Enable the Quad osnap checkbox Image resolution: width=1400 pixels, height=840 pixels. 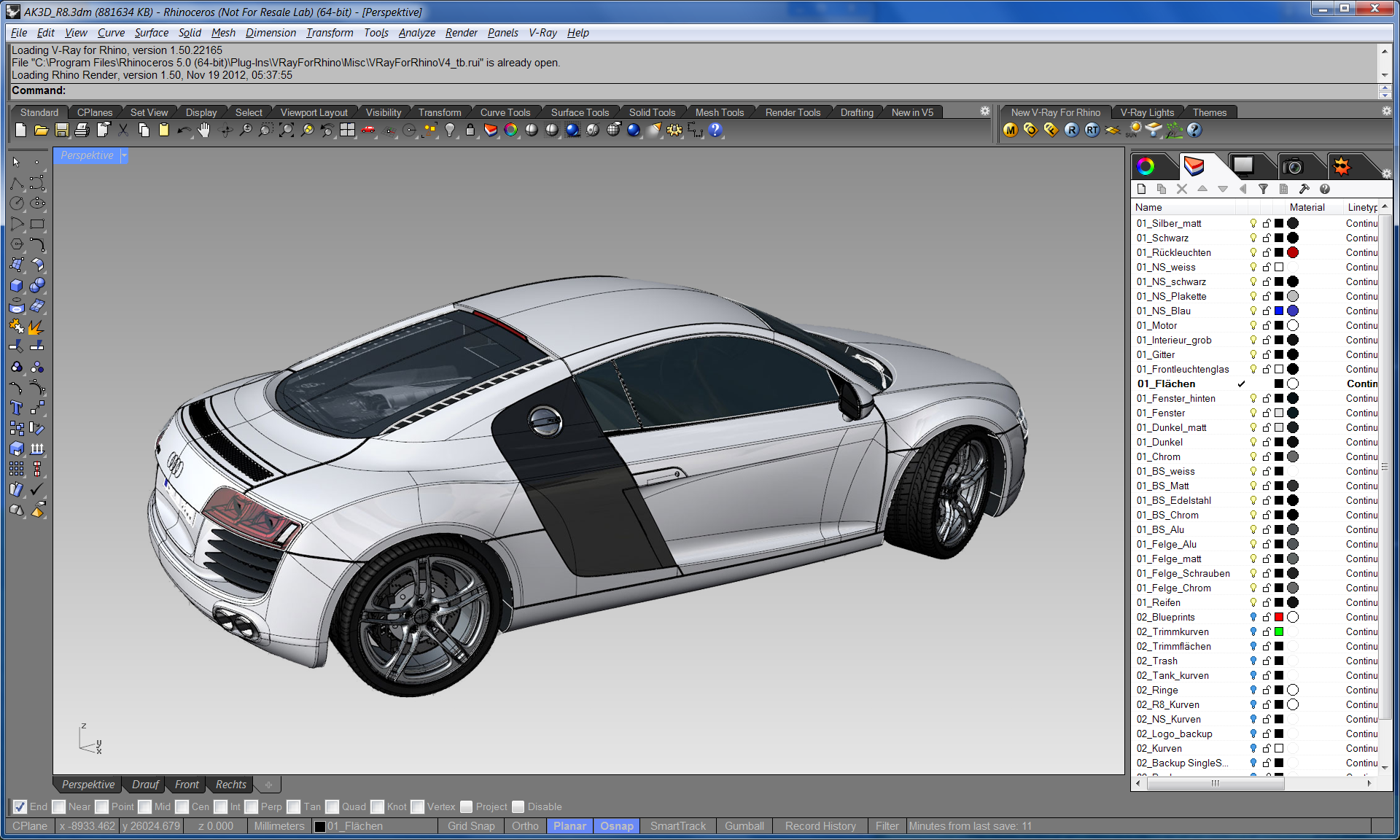click(x=332, y=806)
